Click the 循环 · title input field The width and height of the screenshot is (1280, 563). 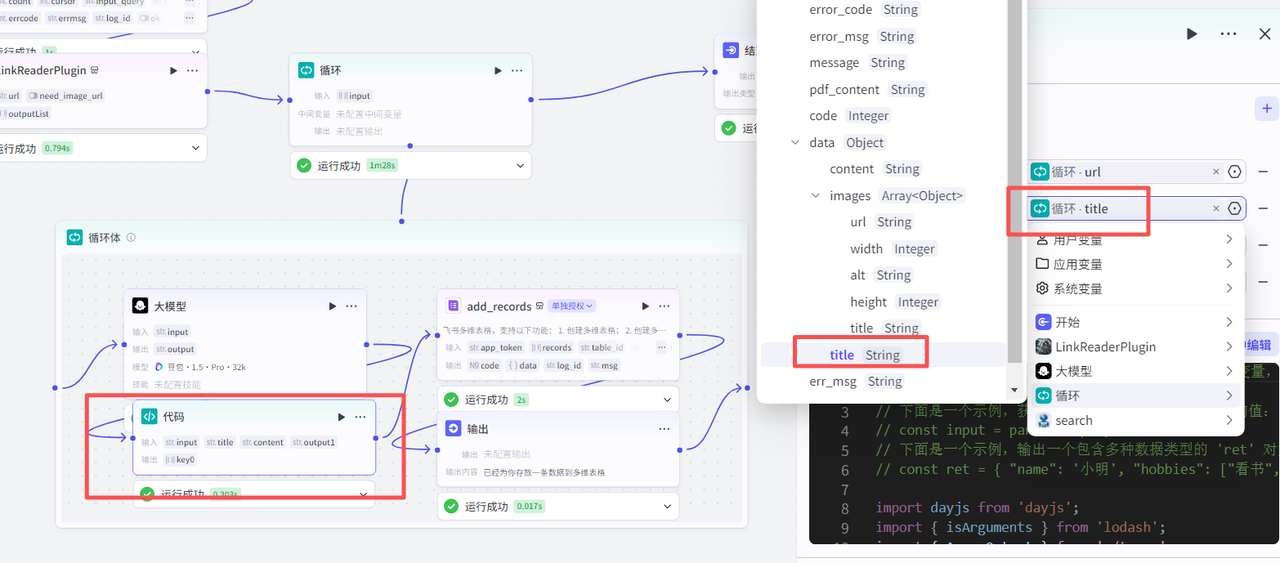(1137, 209)
